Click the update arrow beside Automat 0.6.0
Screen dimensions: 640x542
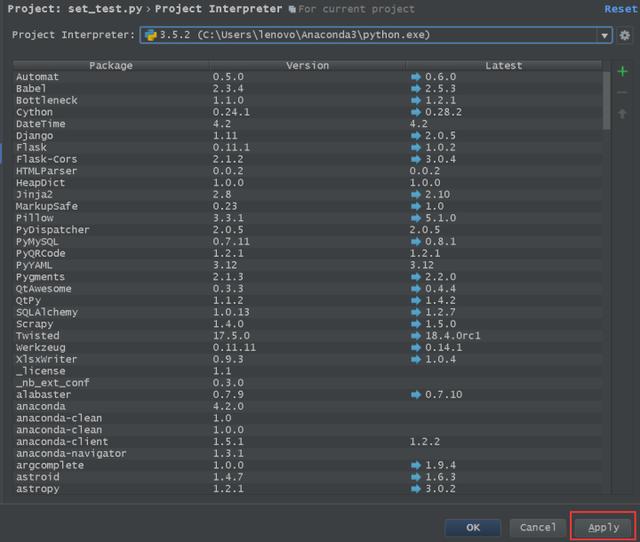tap(416, 77)
